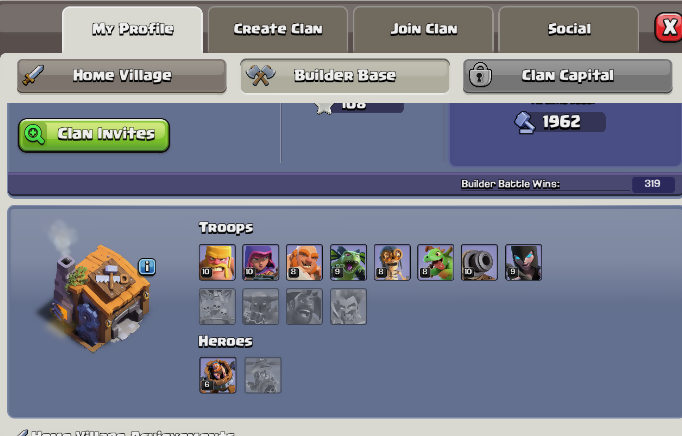Select the Bomber troop icon
This screenshot has width=682, height=436.
pos(392,262)
